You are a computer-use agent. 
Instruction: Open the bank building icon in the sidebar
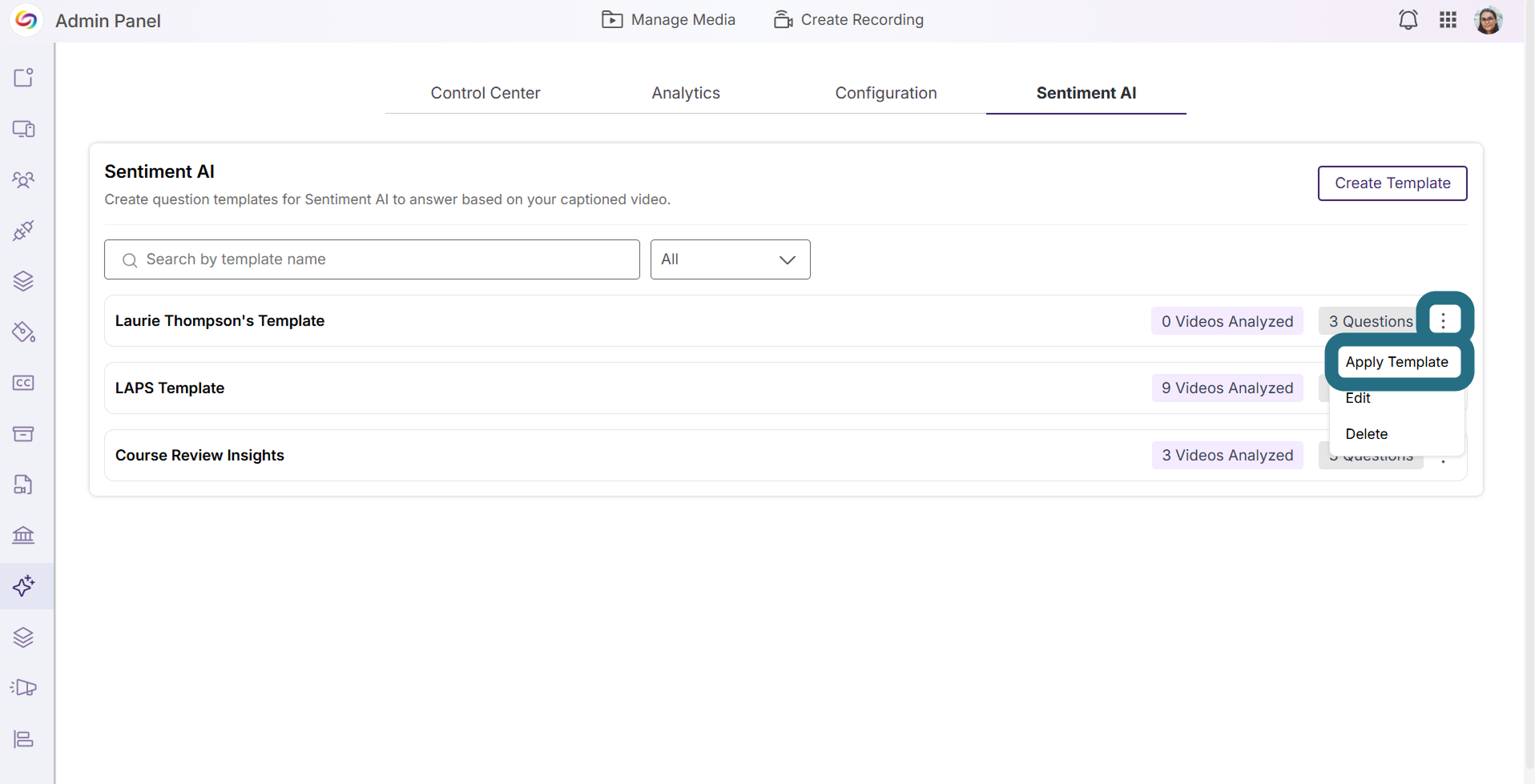click(23, 535)
